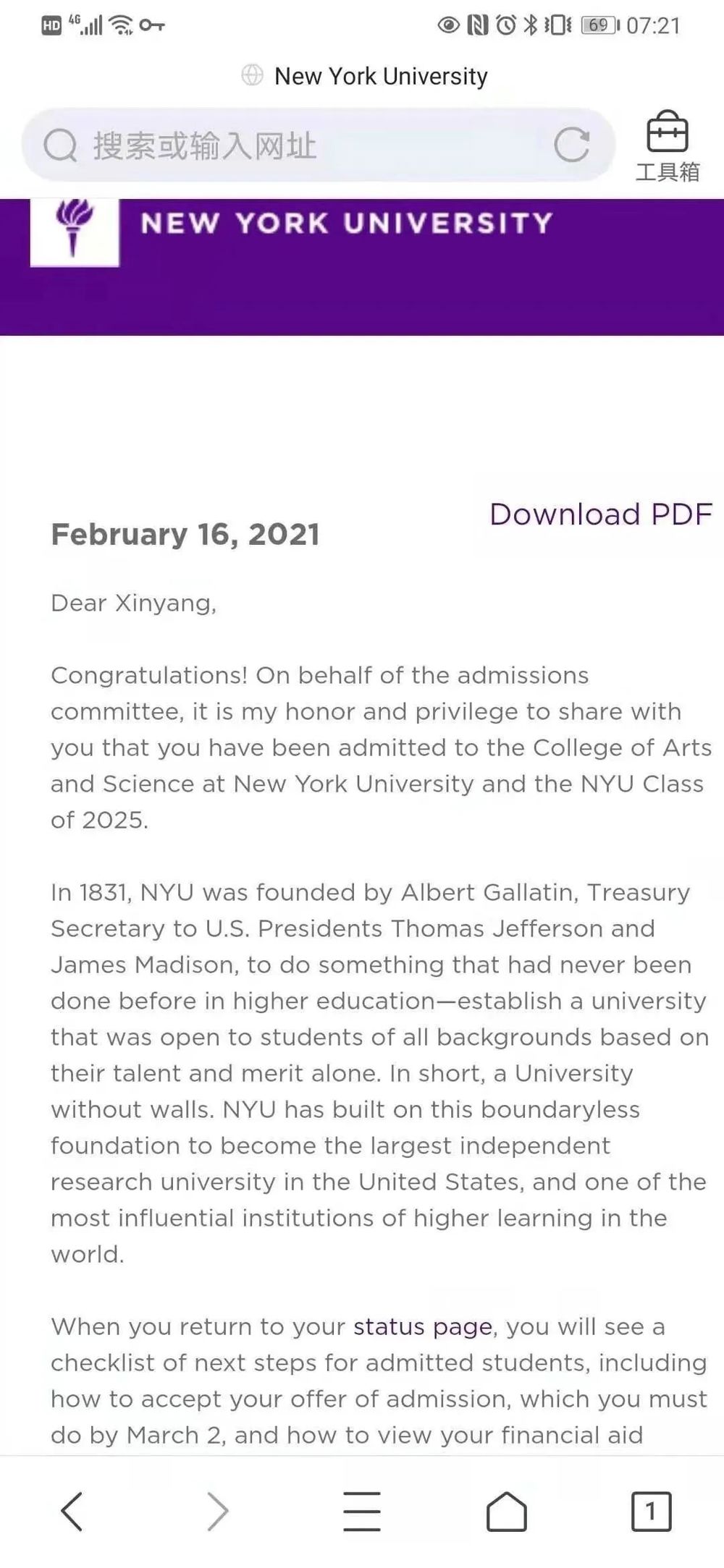Click the NEW YORK UNIVERSITY header text
The image size is (724, 1568).
(347, 223)
